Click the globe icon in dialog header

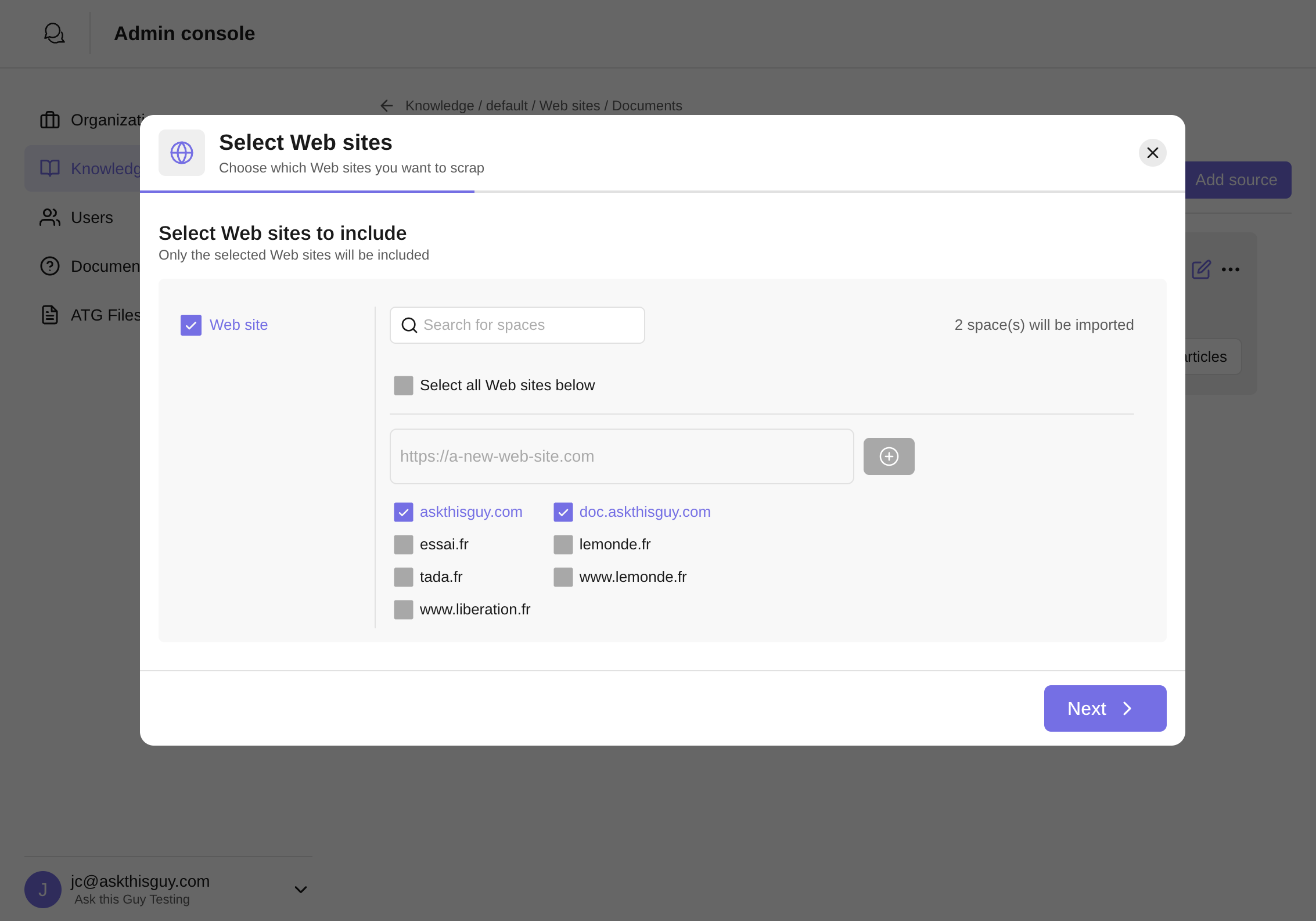(181, 153)
